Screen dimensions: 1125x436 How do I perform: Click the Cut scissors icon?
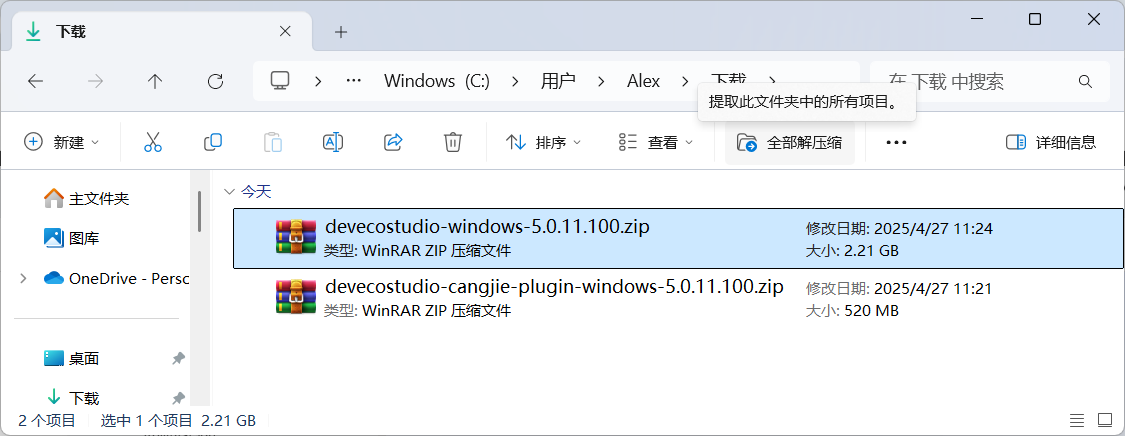pos(153,142)
